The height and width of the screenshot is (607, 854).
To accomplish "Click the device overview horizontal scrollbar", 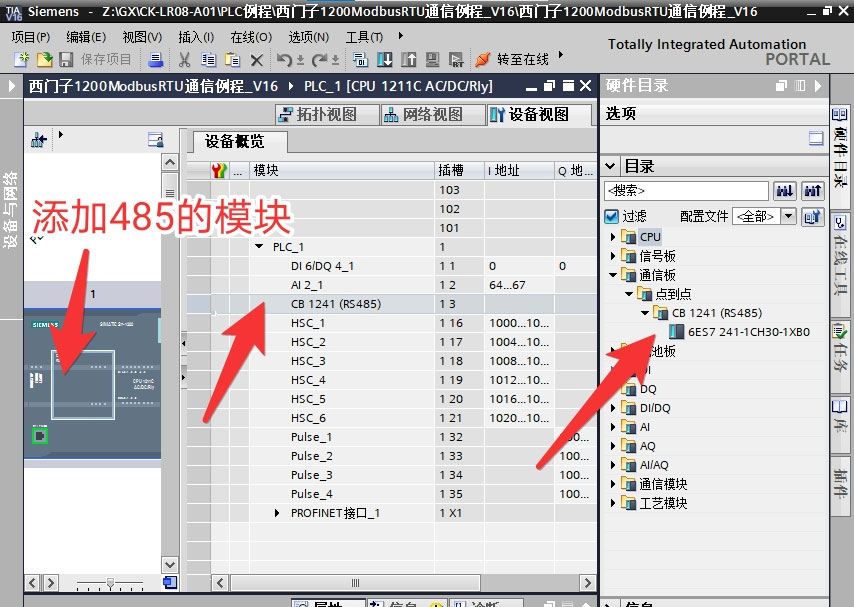I will (x=356, y=582).
